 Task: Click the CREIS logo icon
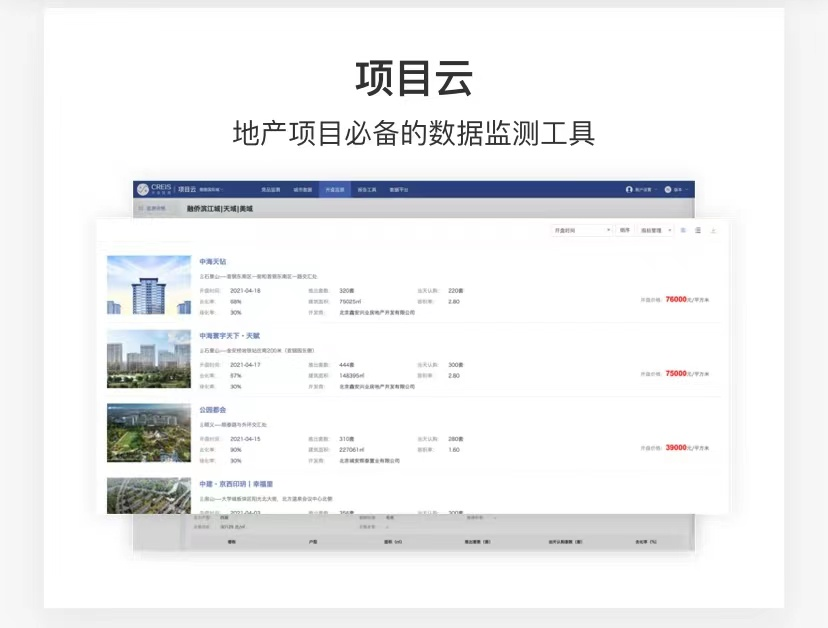[x=143, y=189]
